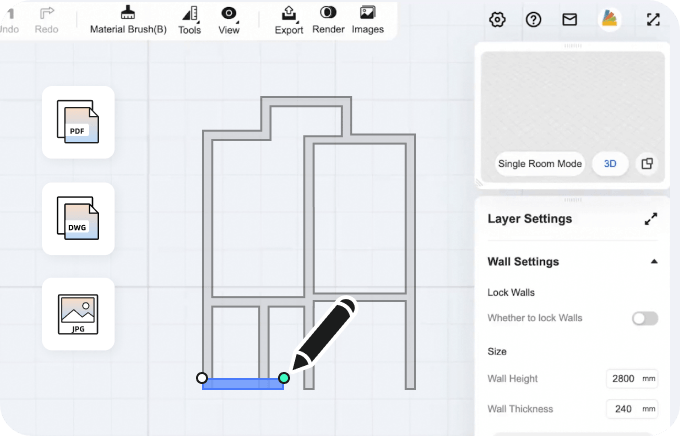The image size is (680, 436).
Task: Click the preview panel top drag handle
Action: [x=572, y=46]
